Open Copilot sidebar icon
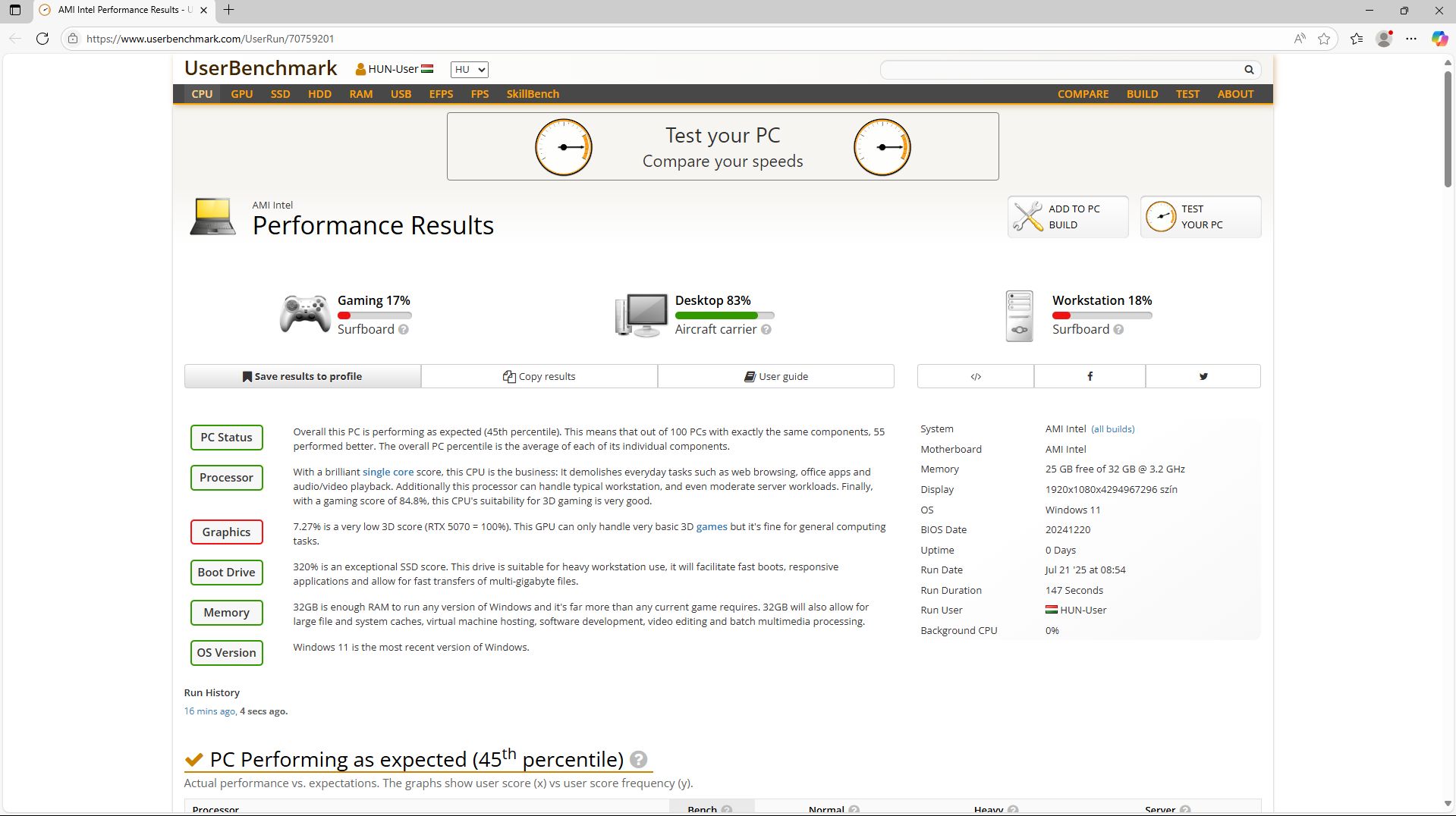Image resolution: width=1456 pixels, height=816 pixels. [x=1439, y=39]
